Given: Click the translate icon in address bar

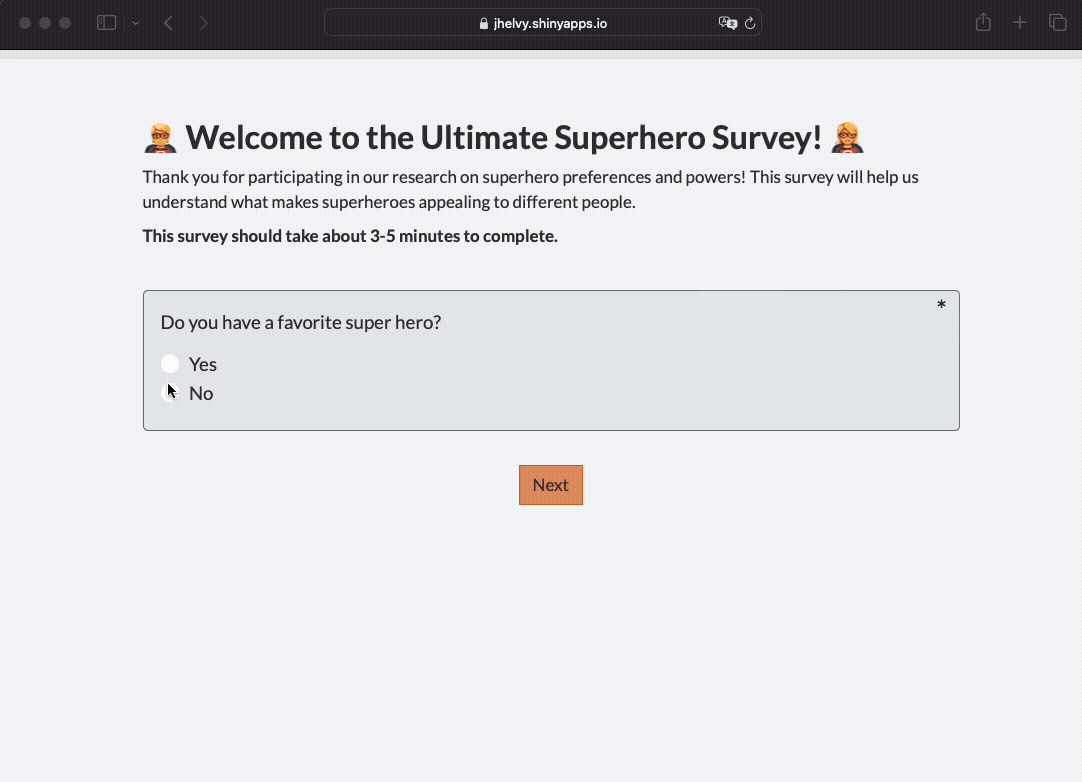Looking at the screenshot, I should [x=727, y=23].
